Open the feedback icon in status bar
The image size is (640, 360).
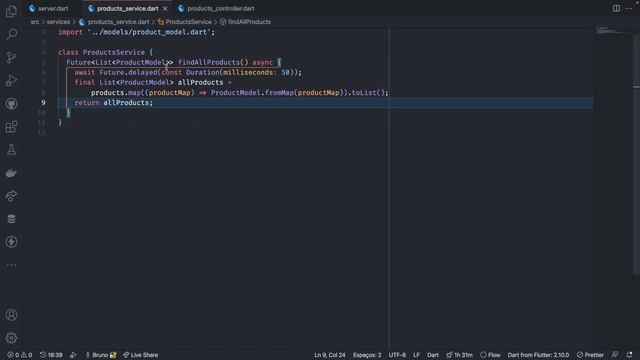coord(615,355)
